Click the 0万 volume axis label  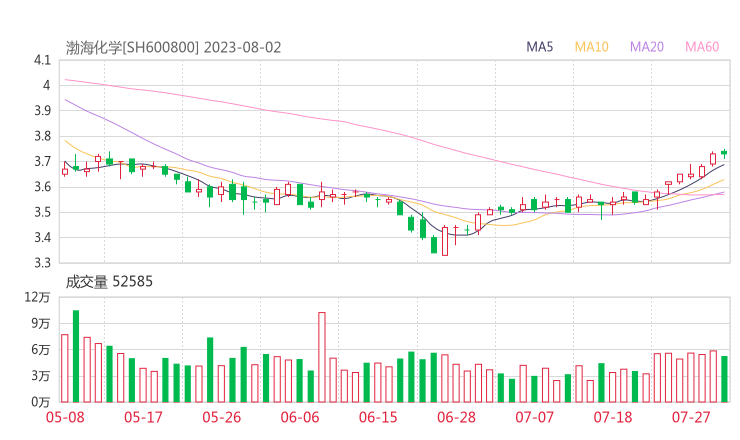tap(41, 402)
